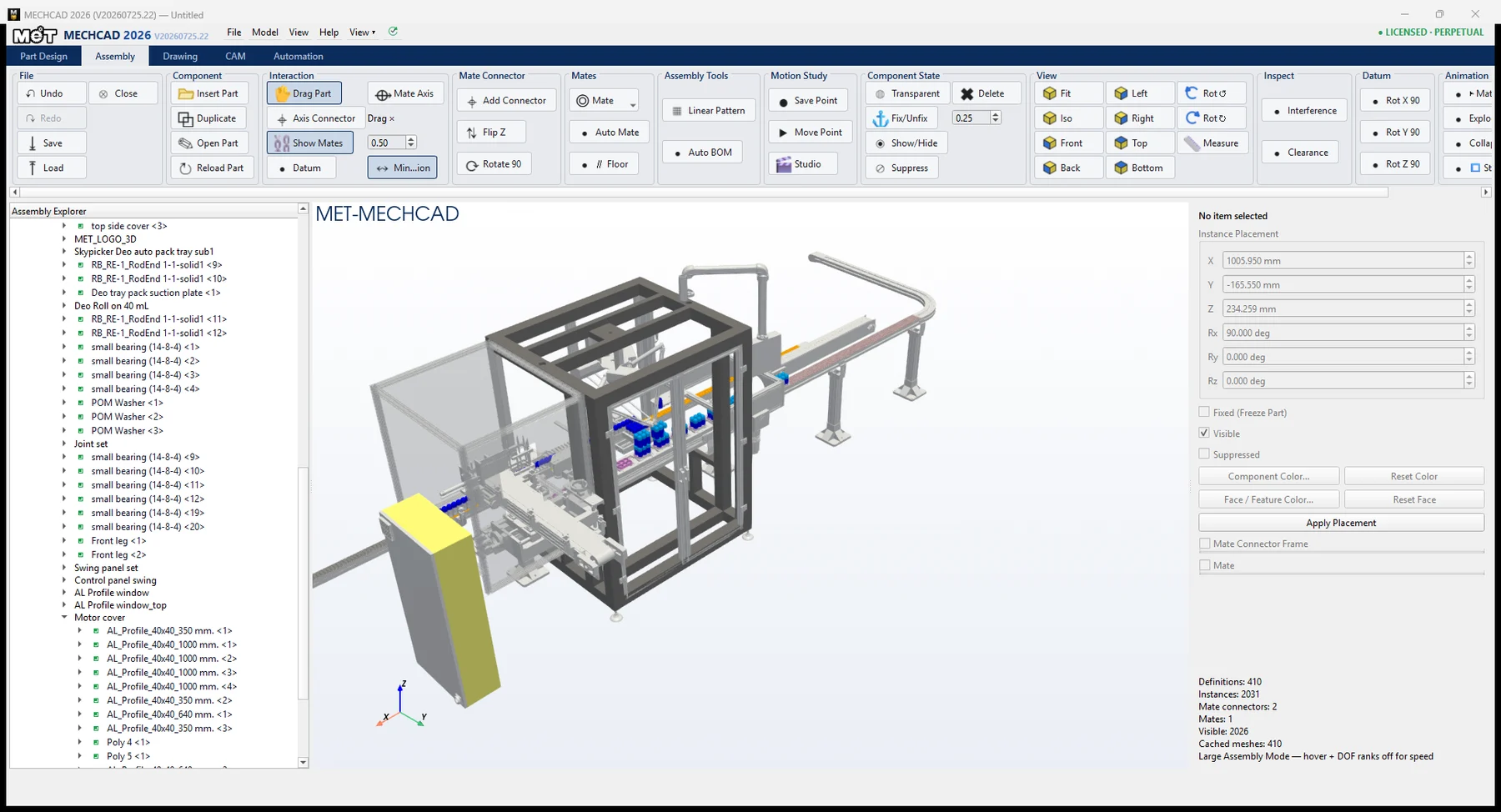Load an assembly file
The width and height of the screenshot is (1501, 812).
pos(52,168)
